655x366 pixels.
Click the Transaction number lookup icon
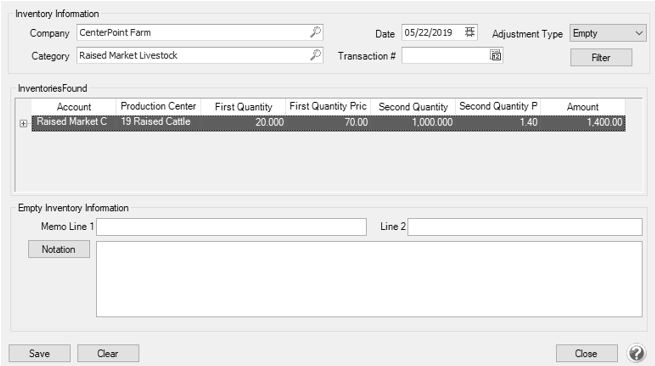tap(495, 55)
